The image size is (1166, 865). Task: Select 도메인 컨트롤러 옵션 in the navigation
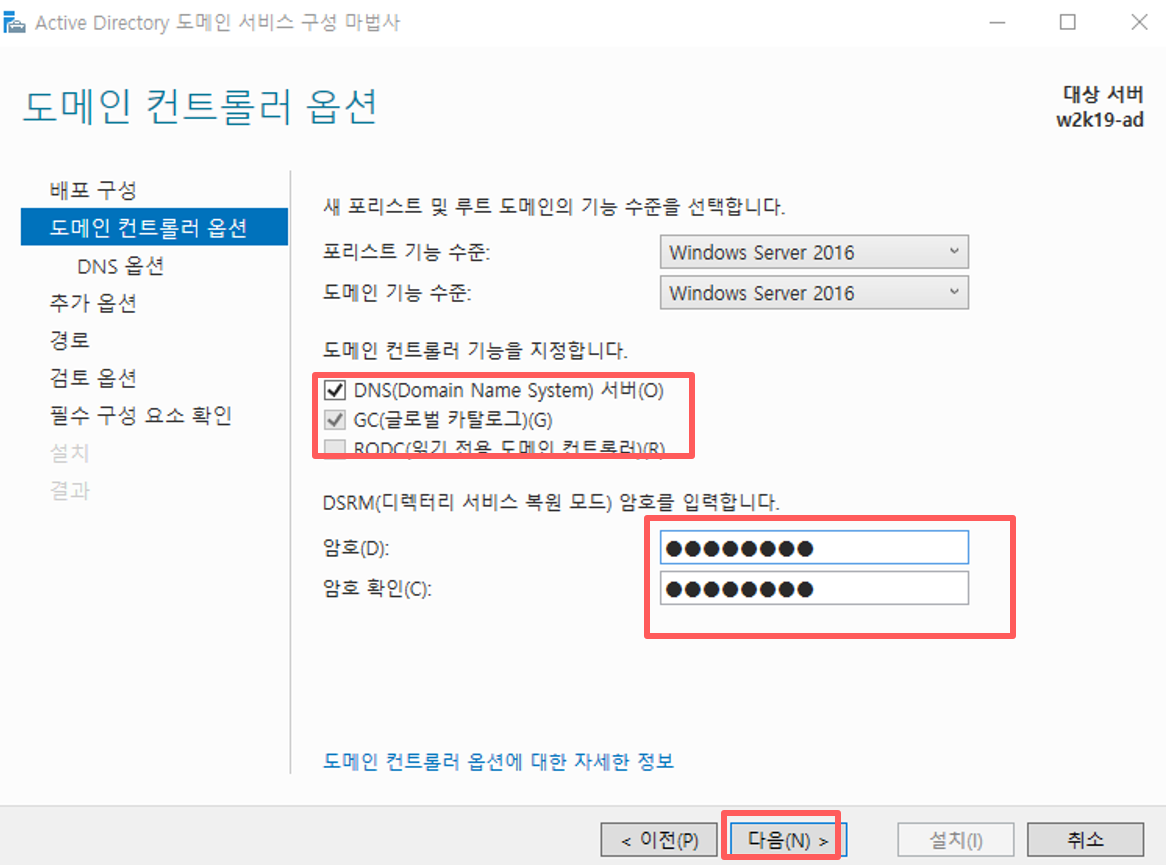pos(154,227)
